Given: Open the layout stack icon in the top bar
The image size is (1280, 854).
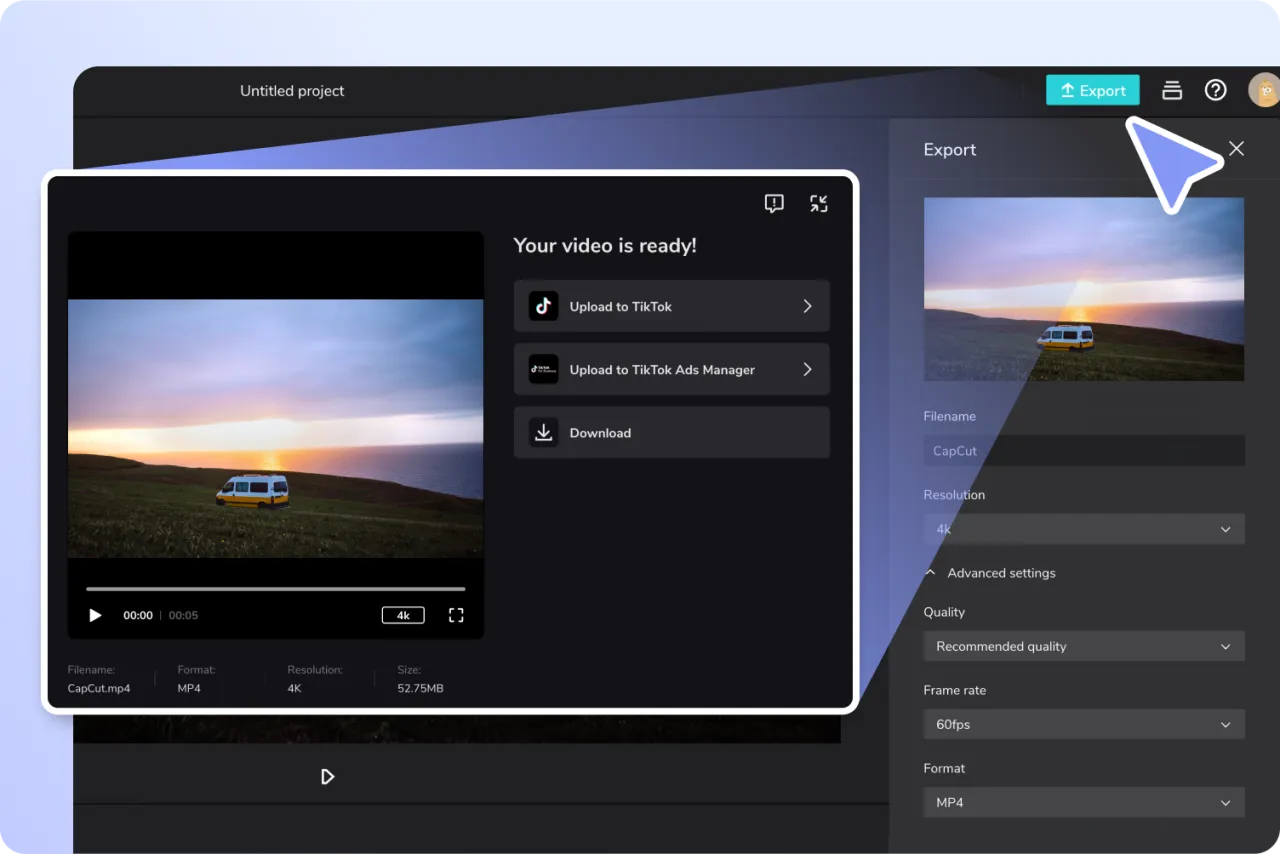Looking at the screenshot, I should coord(1172,91).
